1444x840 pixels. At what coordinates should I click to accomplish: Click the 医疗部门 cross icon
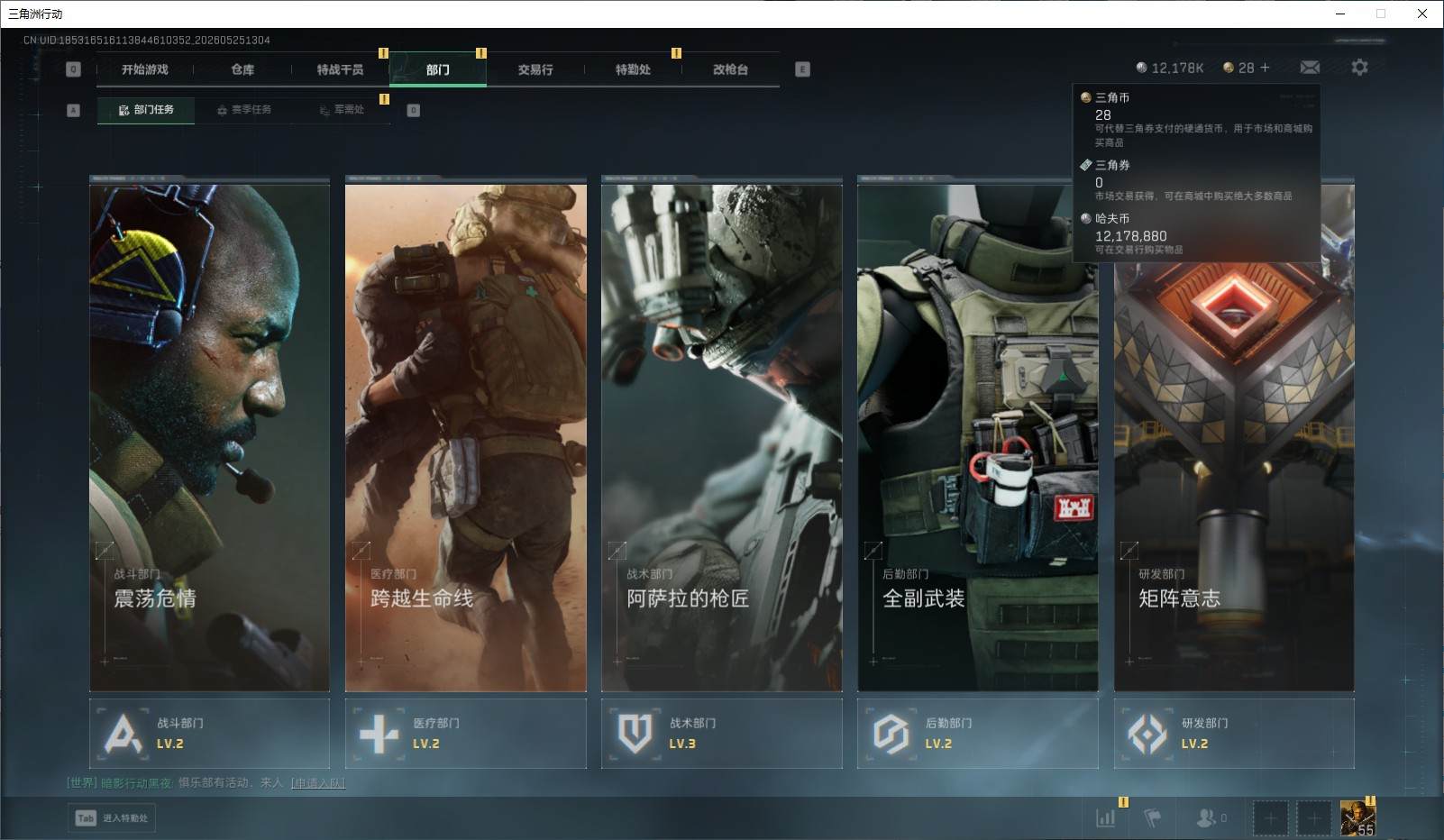[x=379, y=734]
